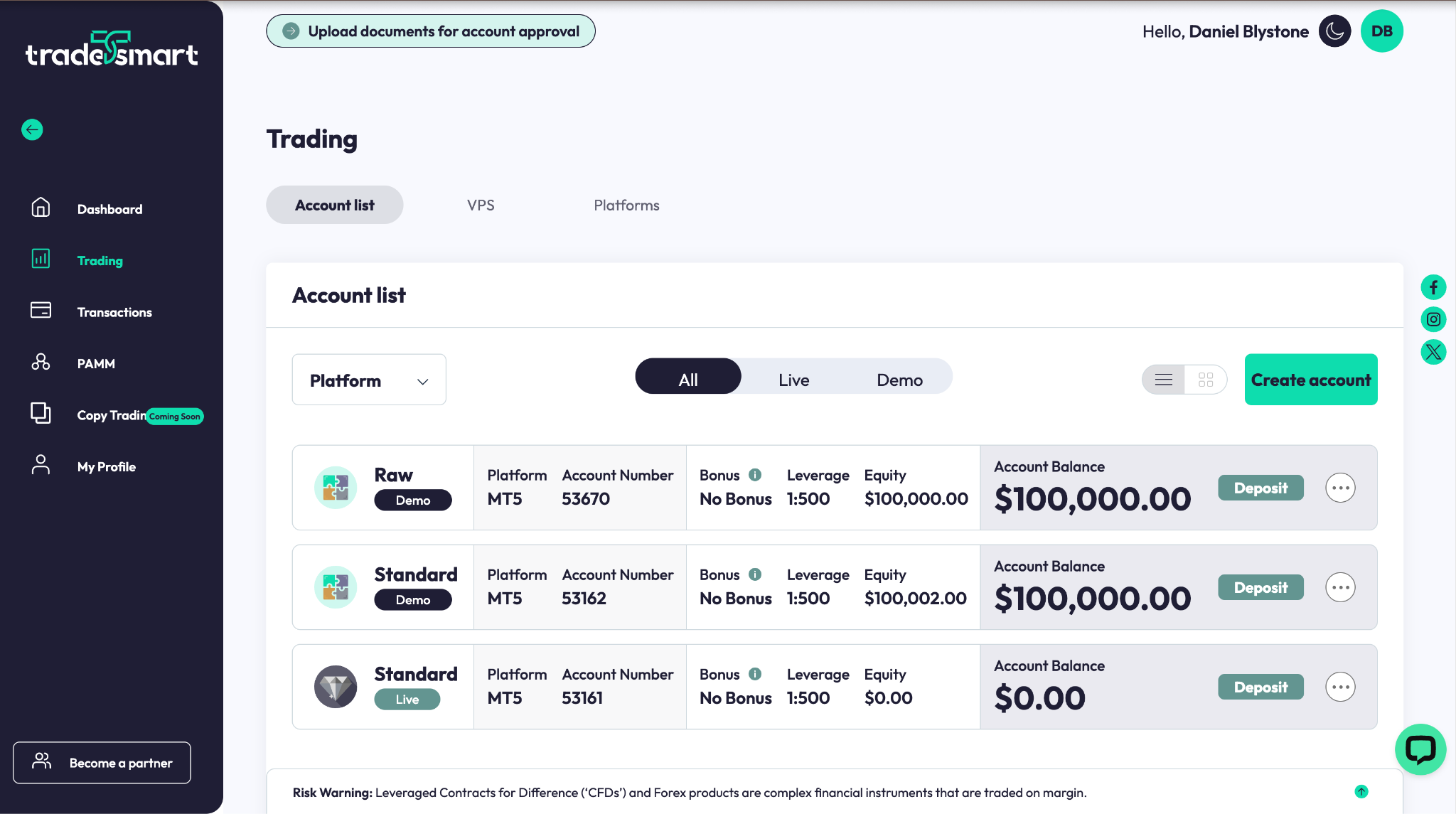Click the Live badge under Standard
The height and width of the screenshot is (814, 1456).
(x=407, y=699)
